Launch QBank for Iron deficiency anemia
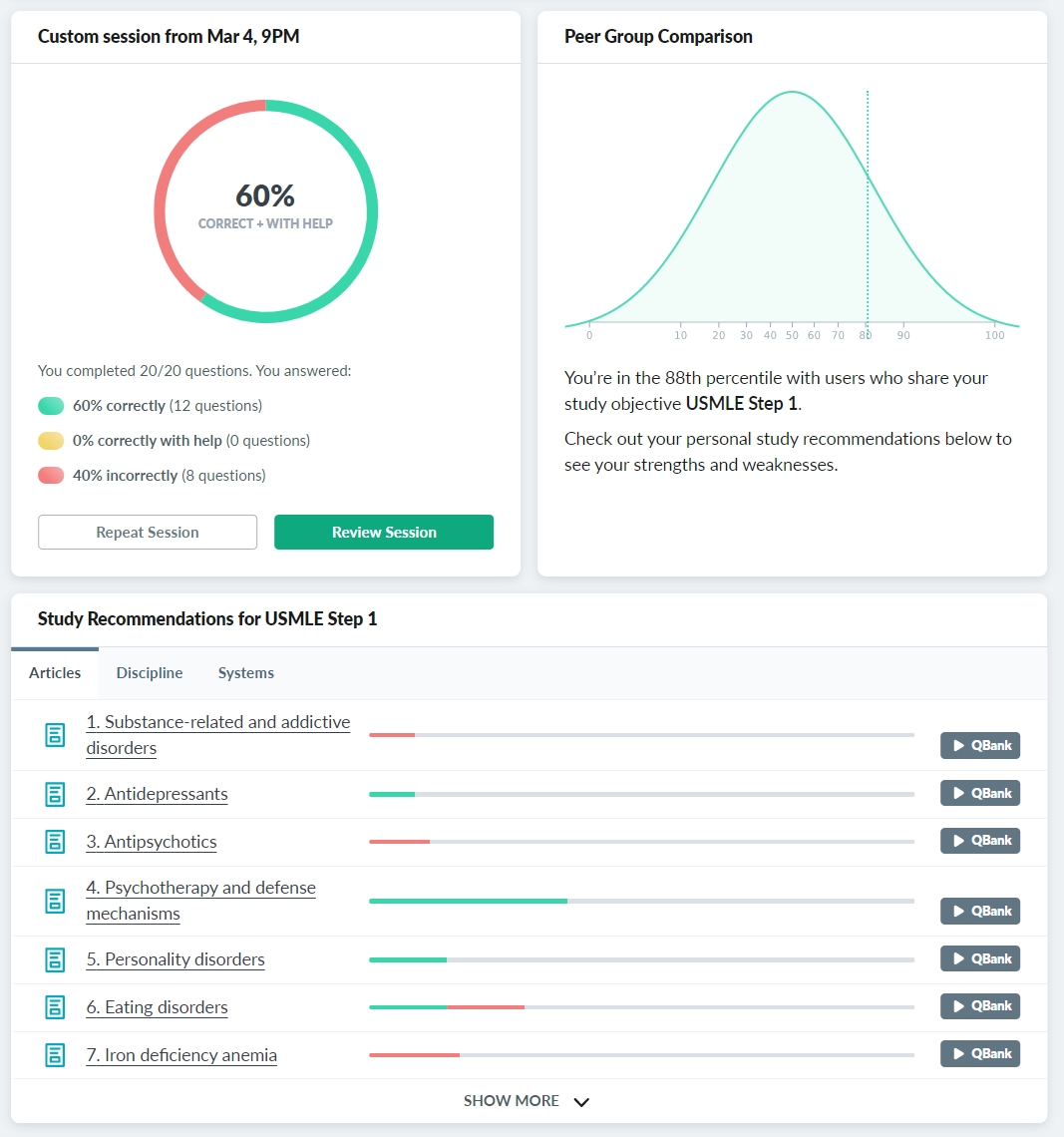Image resolution: width=1064 pixels, height=1137 pixels. [x=979, y=1054]
